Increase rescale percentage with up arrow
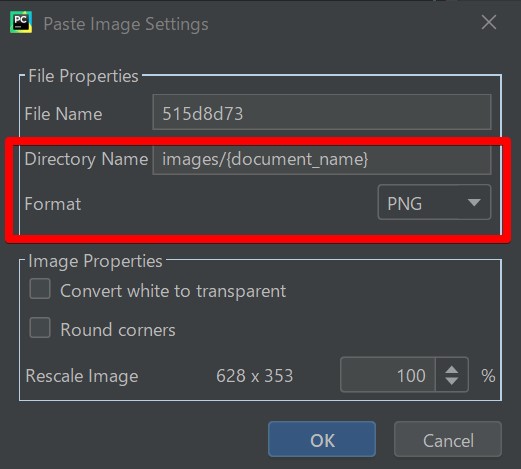Screen dimensions: 521x469 (x=452, y=369)
